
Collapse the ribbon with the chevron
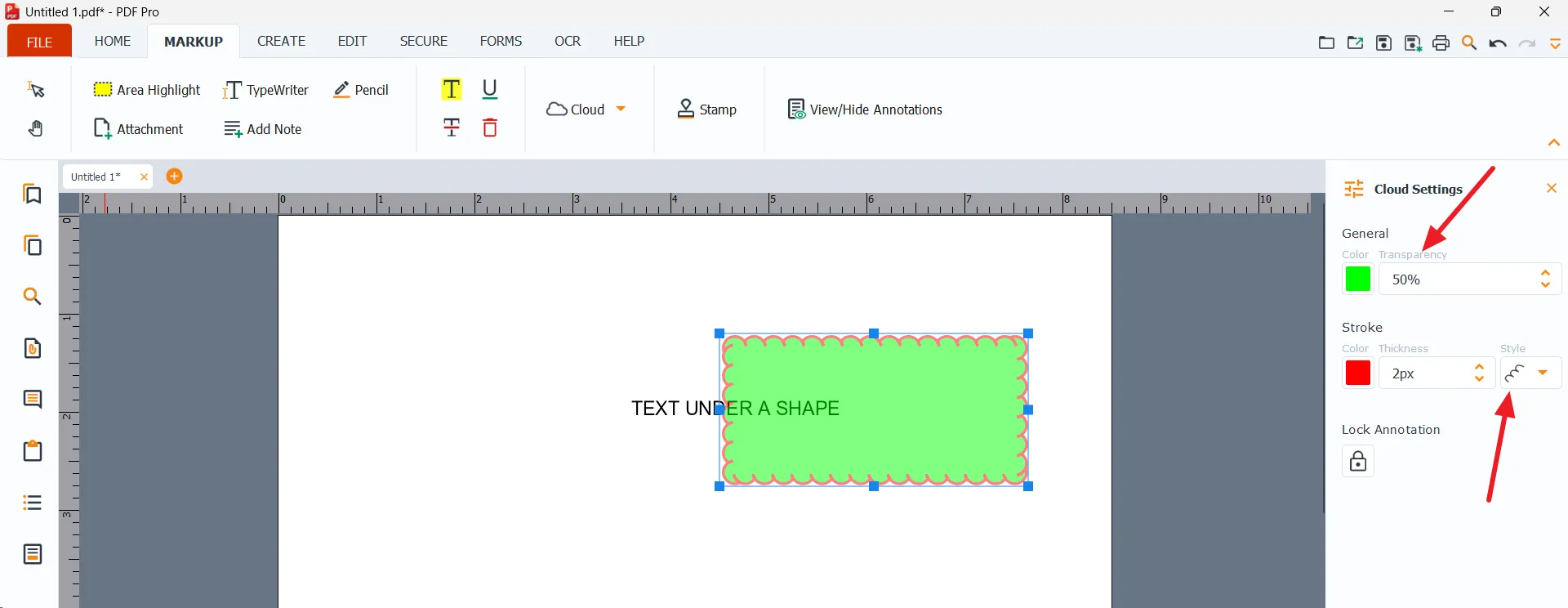[x=1554, y=143]
